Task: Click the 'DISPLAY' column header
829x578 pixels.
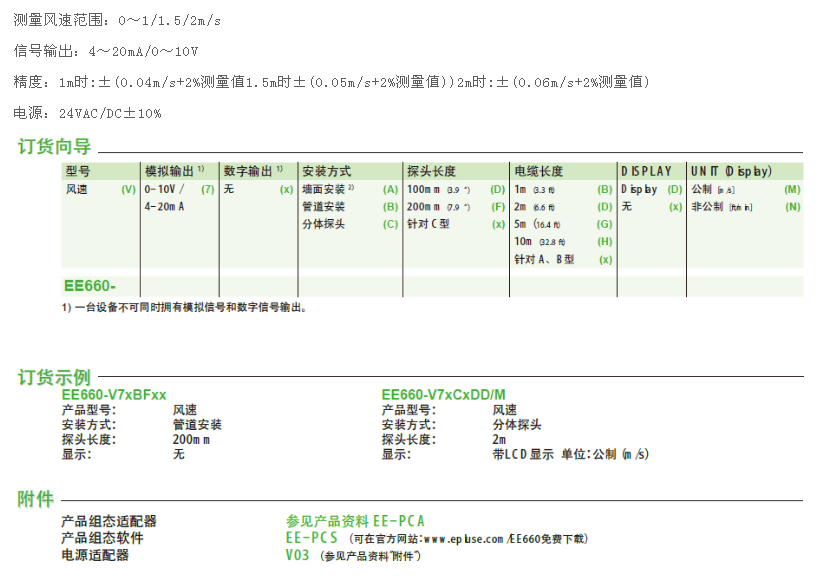Action: 646,171
